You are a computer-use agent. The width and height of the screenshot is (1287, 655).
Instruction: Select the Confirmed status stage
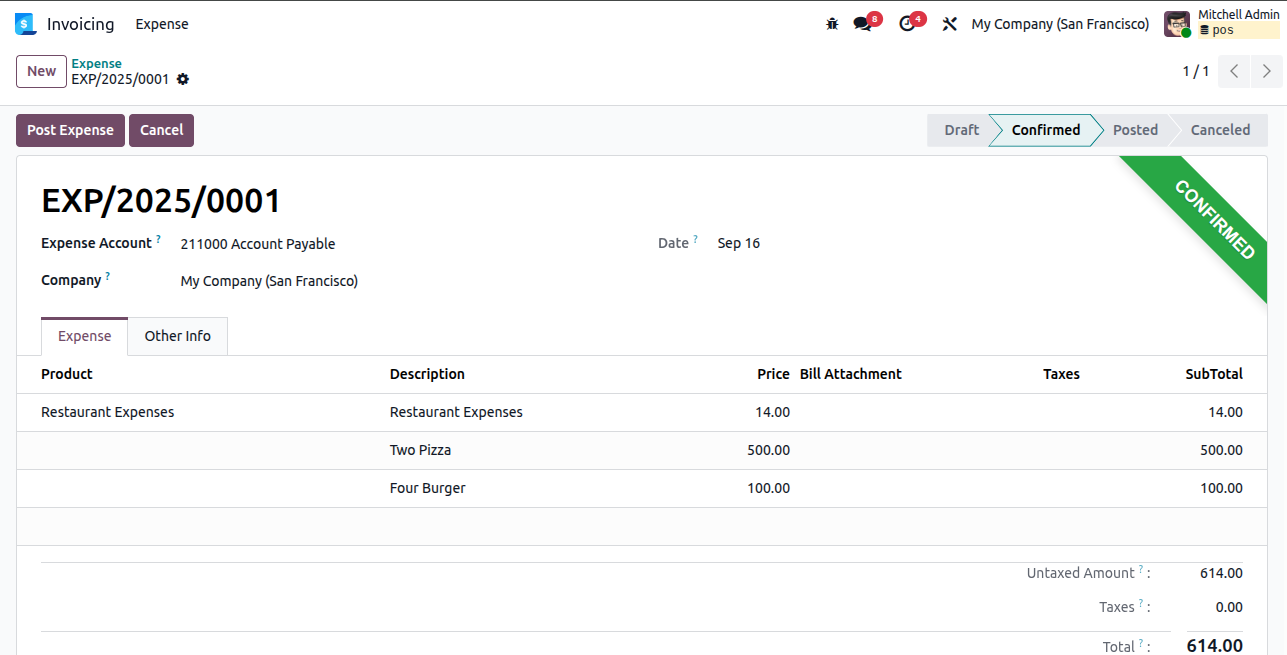tap(1045, 130)
